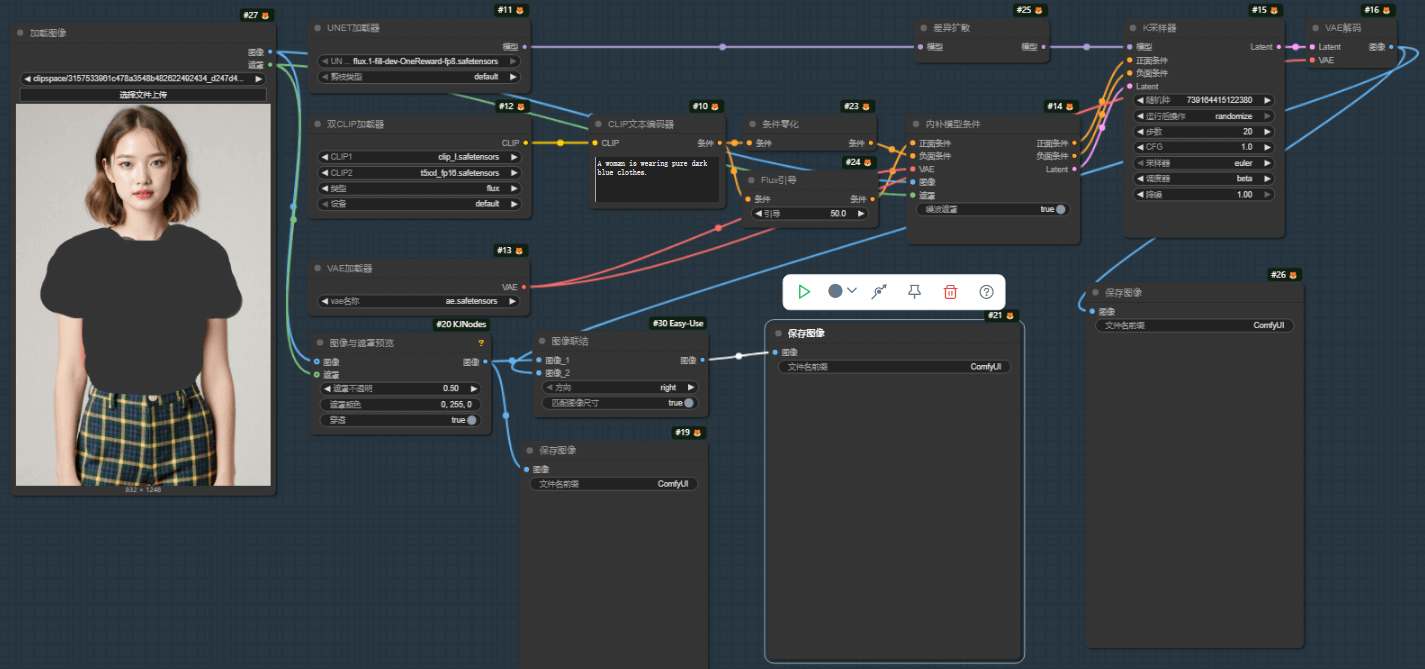
Task: Click the #11 badge above the UNET加载器 node
Action: coord(511,10)
